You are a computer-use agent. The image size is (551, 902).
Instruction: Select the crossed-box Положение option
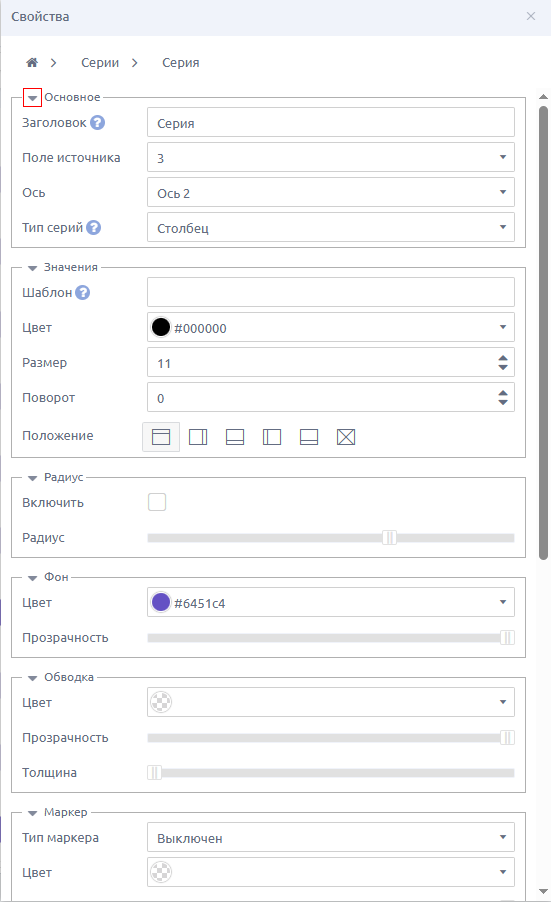click(x=346, y=437)
